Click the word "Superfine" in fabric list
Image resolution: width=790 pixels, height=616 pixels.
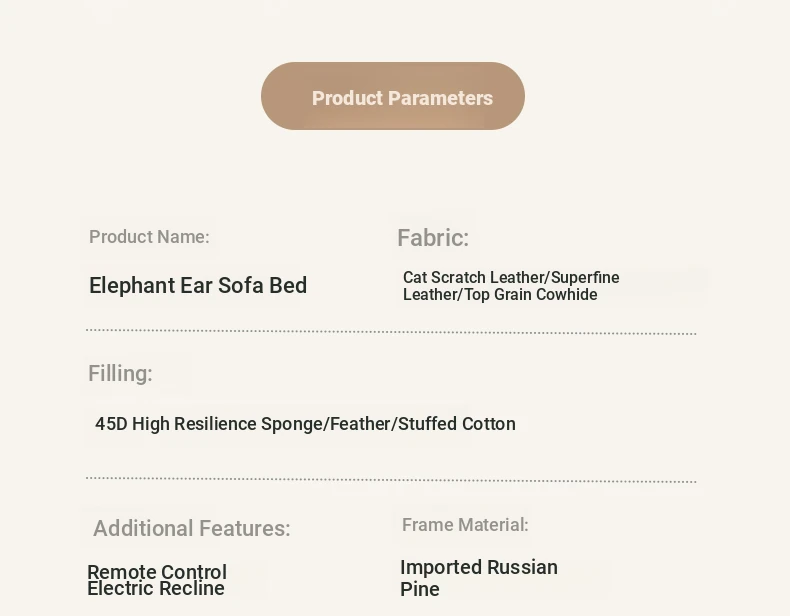[x=585, y=277]
